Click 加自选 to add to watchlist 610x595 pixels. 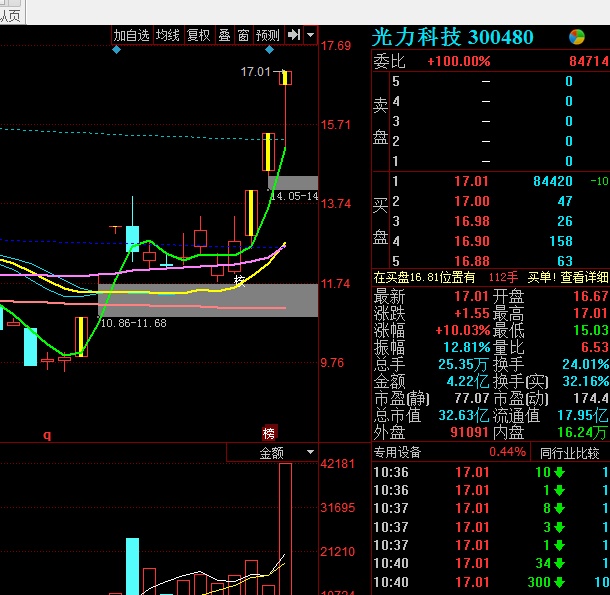(131, 35)
